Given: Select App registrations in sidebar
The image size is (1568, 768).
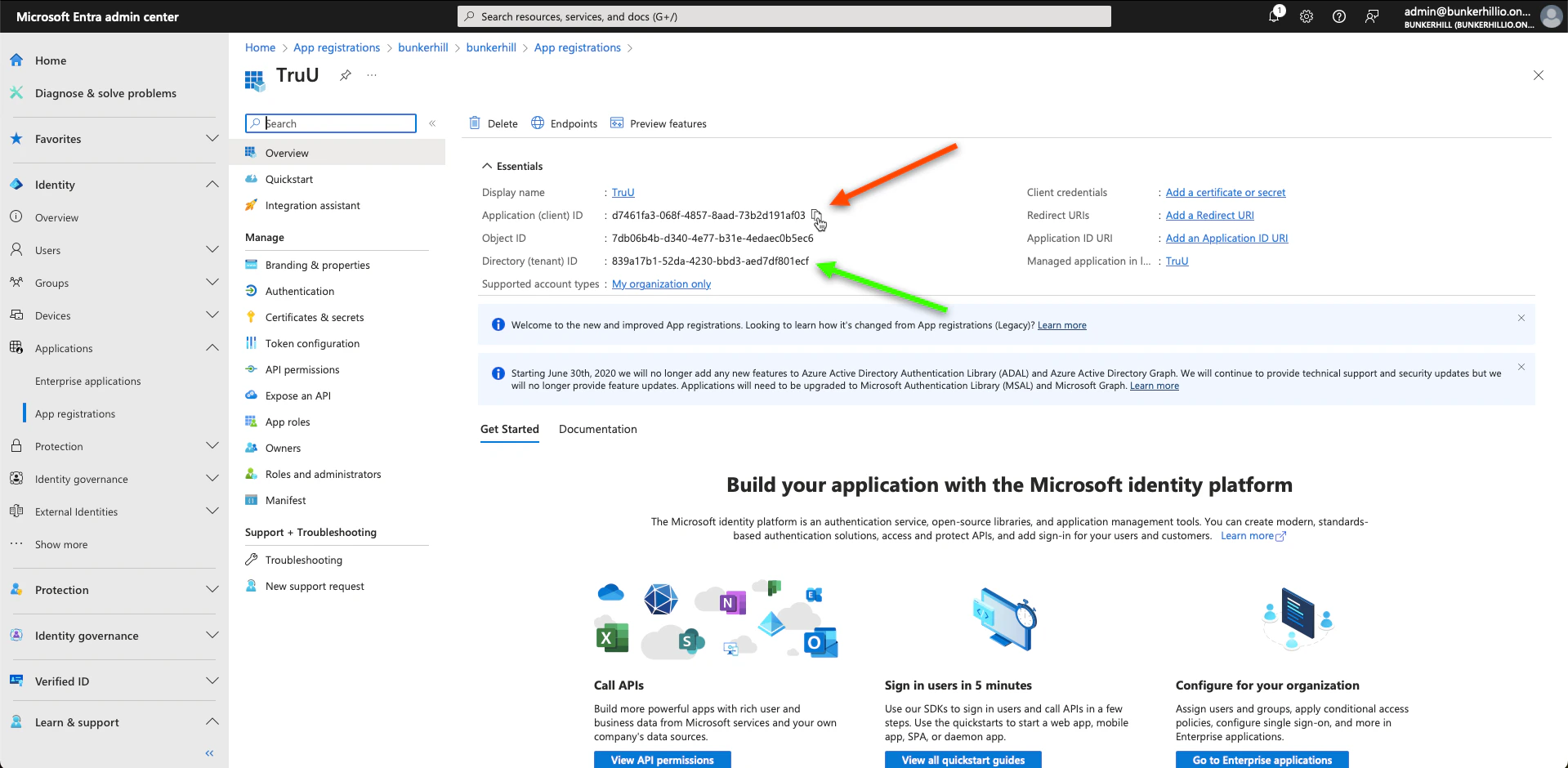Looking at the screenshot, I should tap(75, 414).
